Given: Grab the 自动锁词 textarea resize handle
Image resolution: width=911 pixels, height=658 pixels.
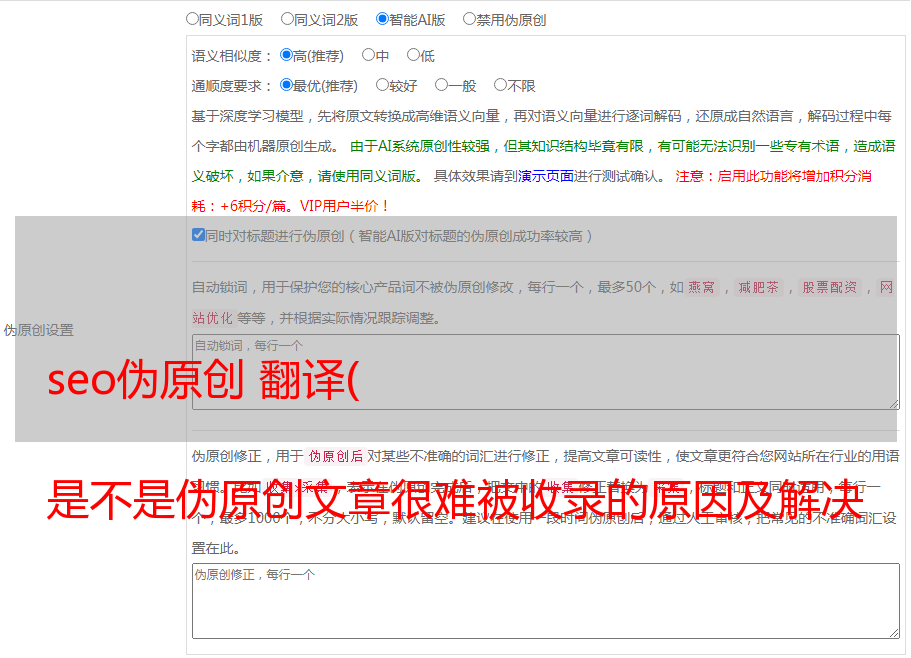Looking at the screenshot, I should (x=894, y=404).
